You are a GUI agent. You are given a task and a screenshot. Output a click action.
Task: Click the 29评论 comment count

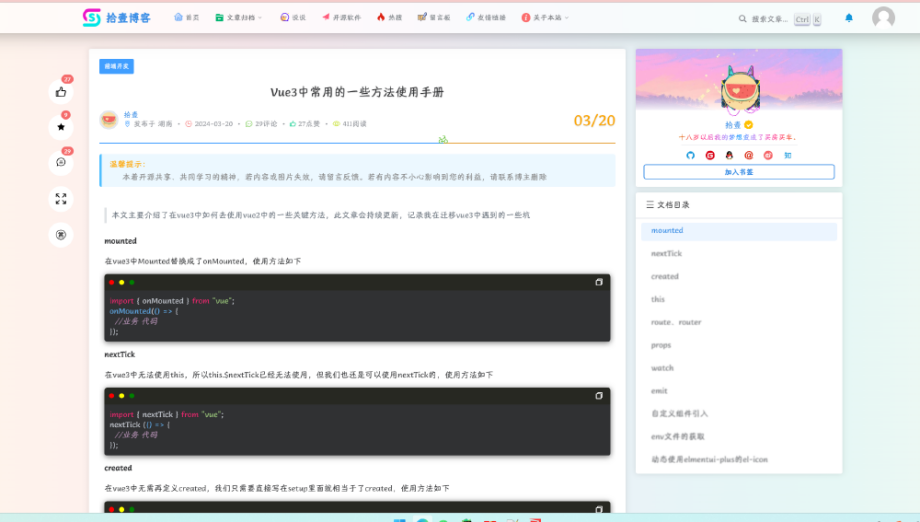(261, 124)
